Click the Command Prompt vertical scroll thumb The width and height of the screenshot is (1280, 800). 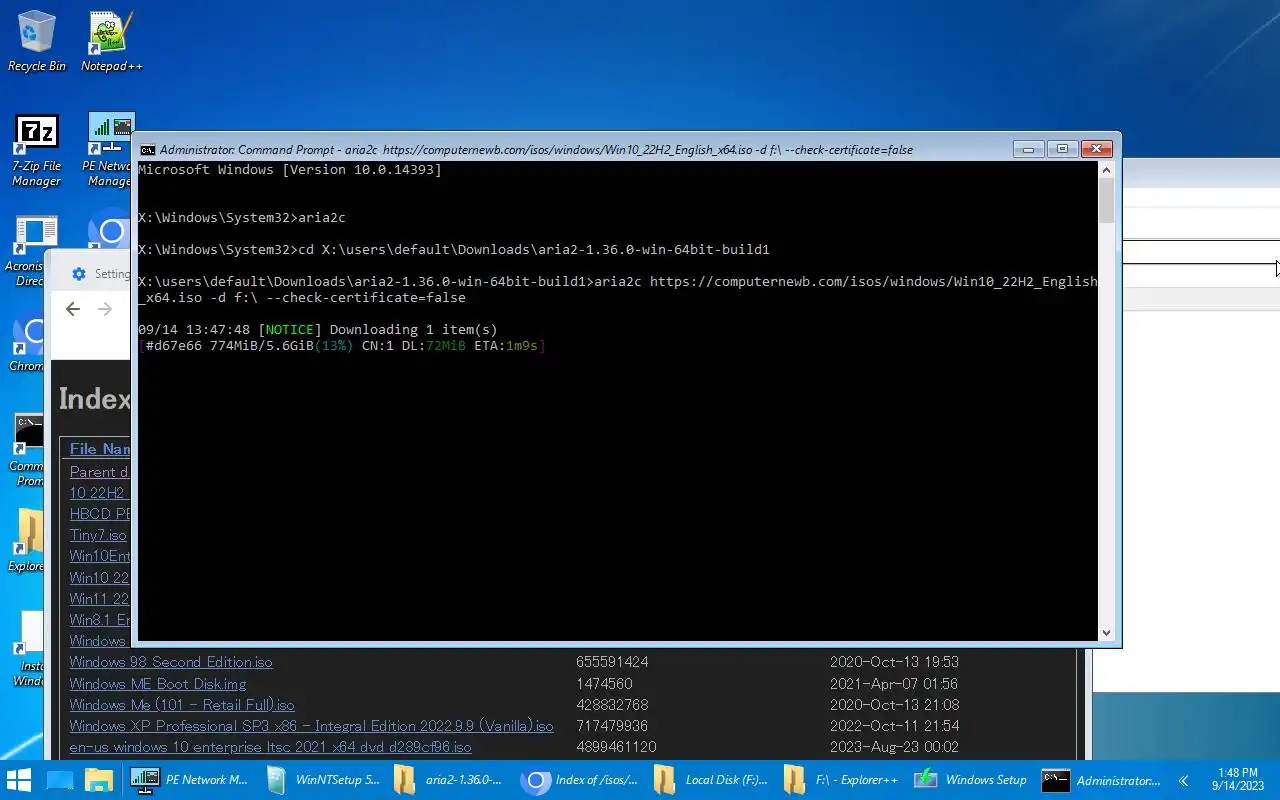(1106, 201)
